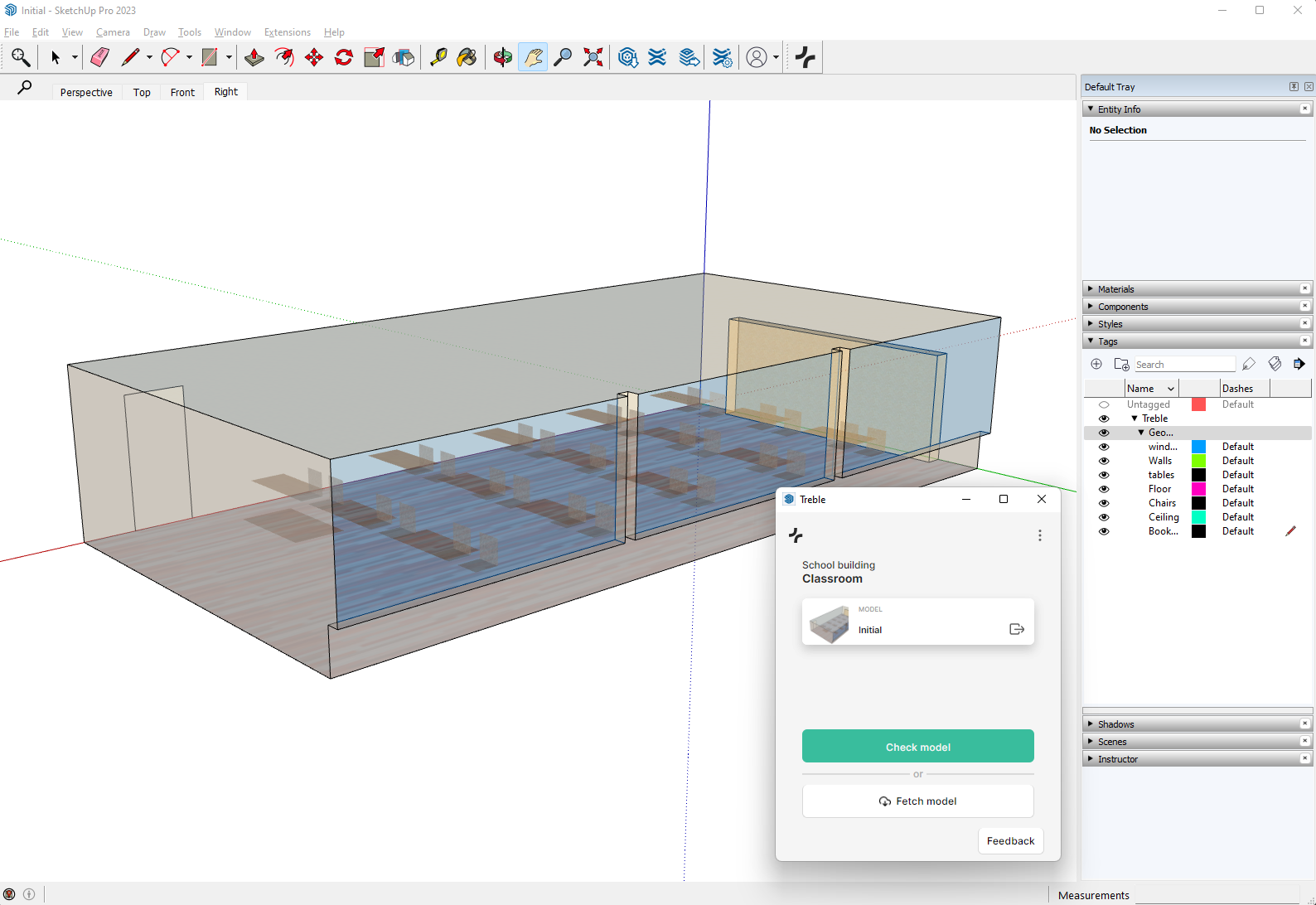Open the File menu
This screenshot has width=1316, height=905.
12,32
